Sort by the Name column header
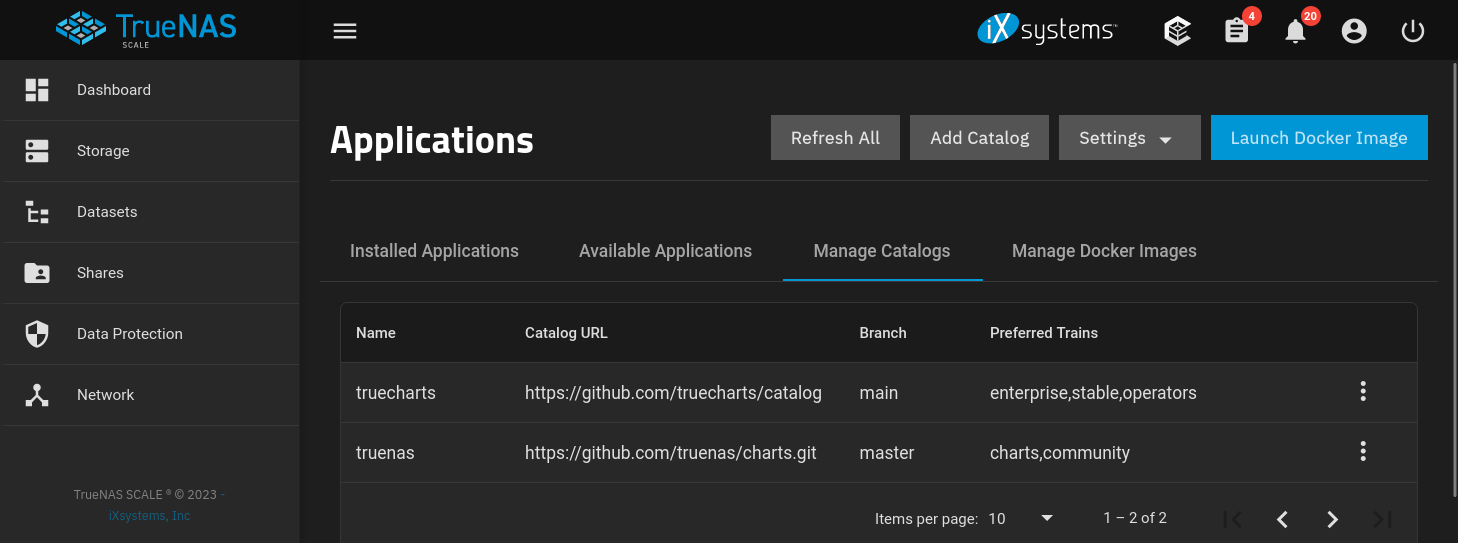Viewport: 1458px width, 543px height. [x=376, y=333]
